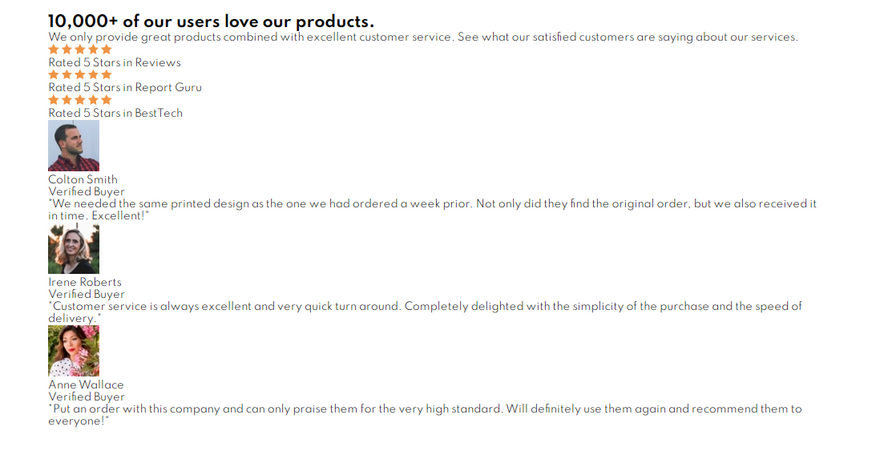Click the star row above BestTech rating

pos(80,100)
